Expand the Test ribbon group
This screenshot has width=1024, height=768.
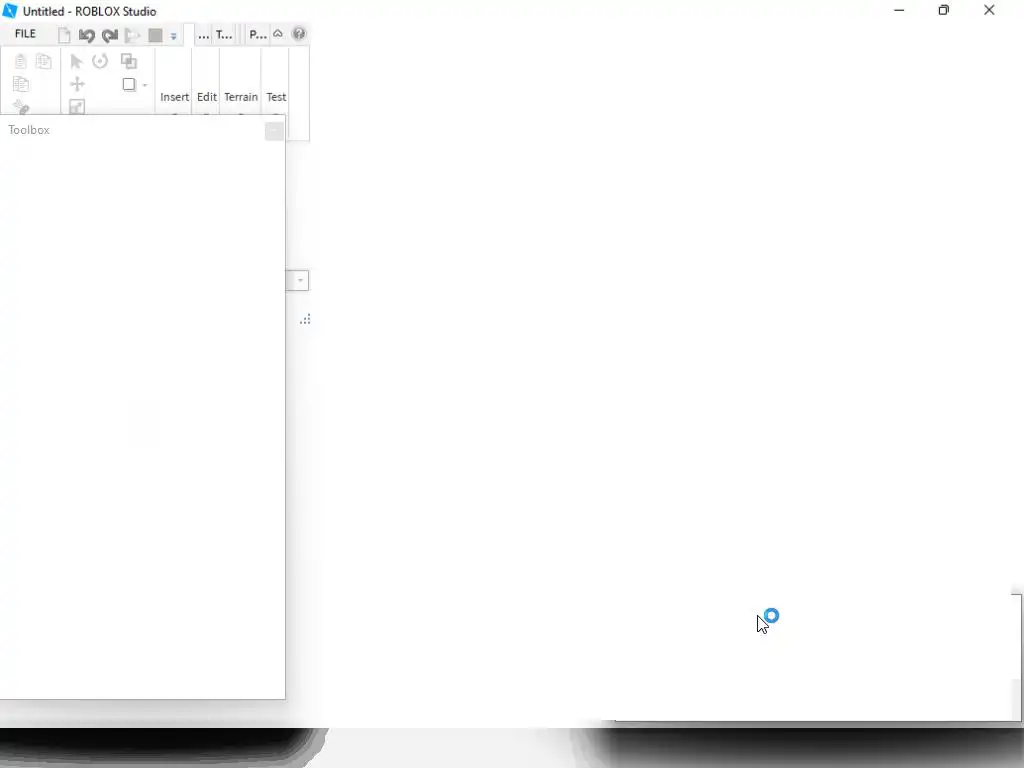[276, 97]
